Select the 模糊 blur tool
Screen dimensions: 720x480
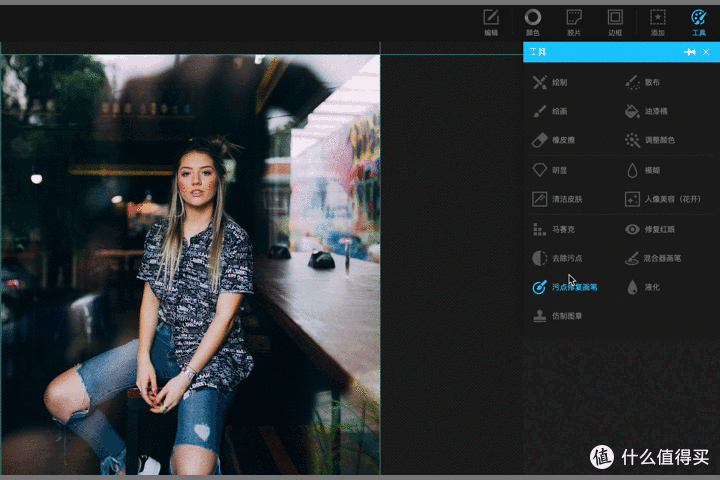[x=643, y=170]
